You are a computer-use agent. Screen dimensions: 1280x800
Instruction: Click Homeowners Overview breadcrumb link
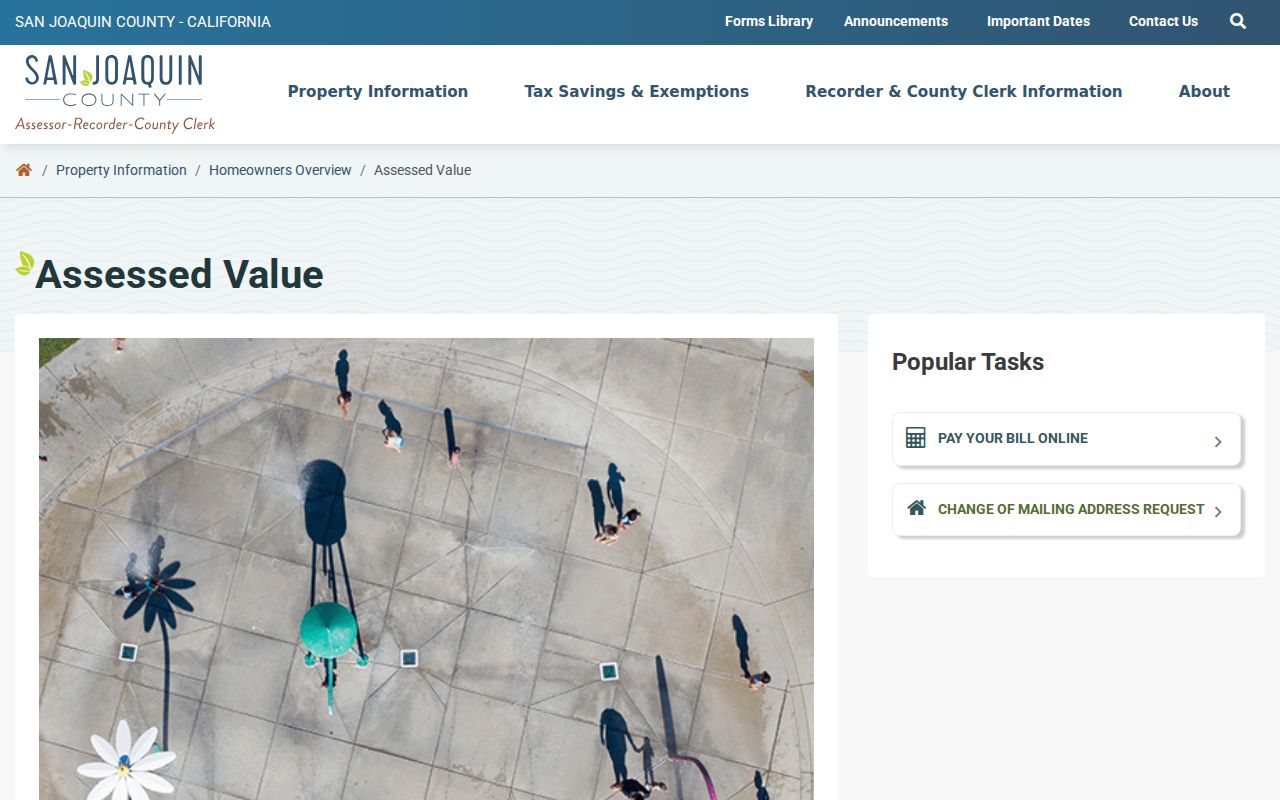coord(280,170)
